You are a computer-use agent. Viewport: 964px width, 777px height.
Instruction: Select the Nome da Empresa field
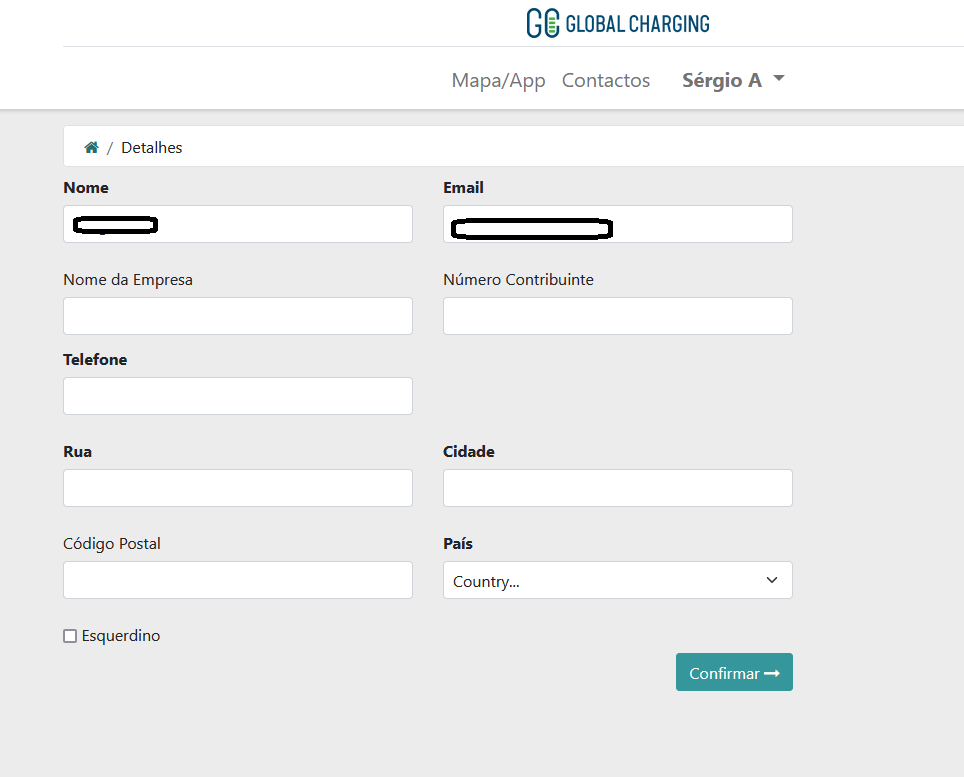[x=237, y=316]
